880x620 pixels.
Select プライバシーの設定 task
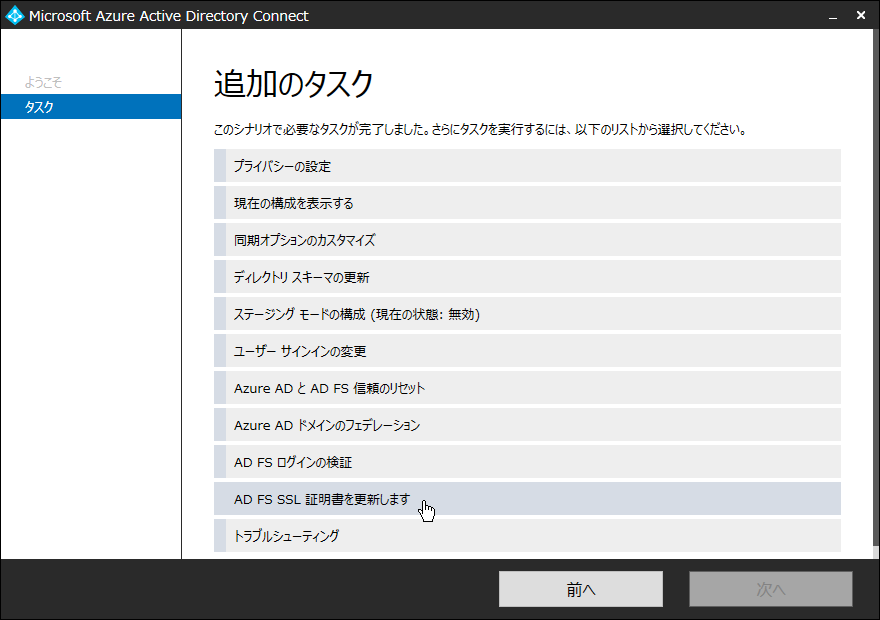[527, 166]
